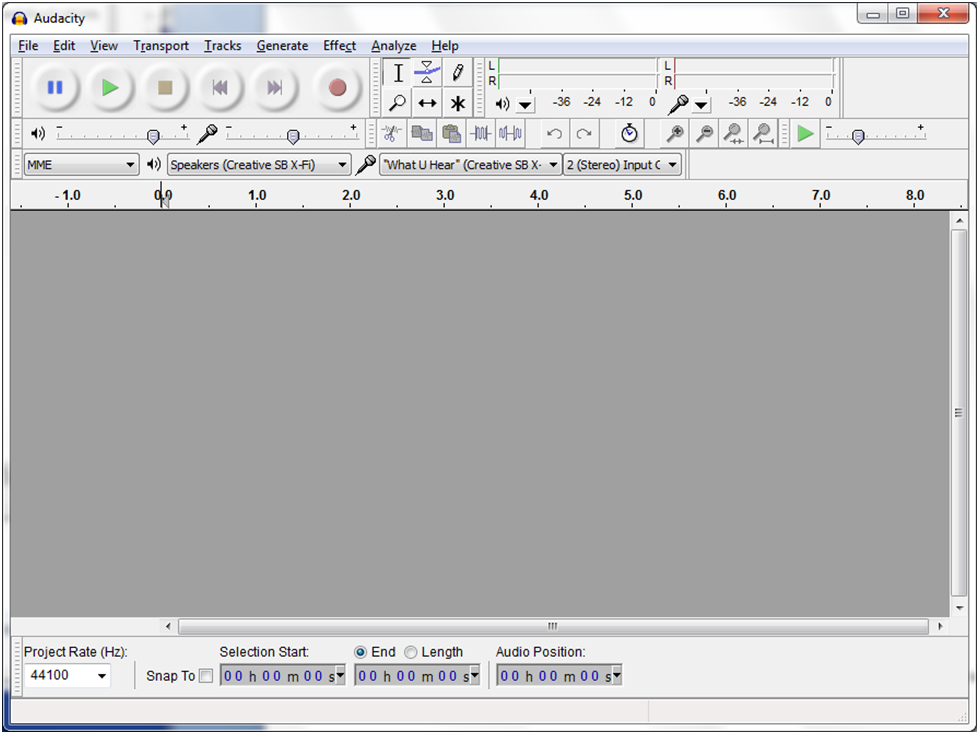The width and height of the screenshot is (979, 734).
Task: Open Audio Position time format arrow
Action: [617, 675]
